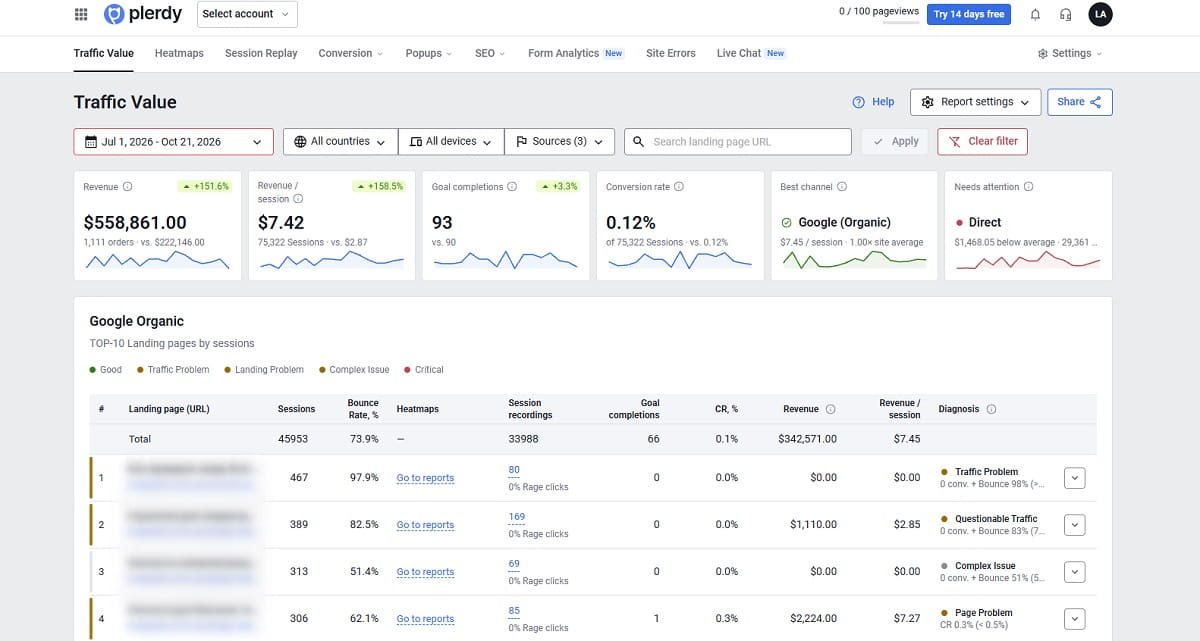Open the support headset icon
1200x641 pixels.
coord(1066,14)
